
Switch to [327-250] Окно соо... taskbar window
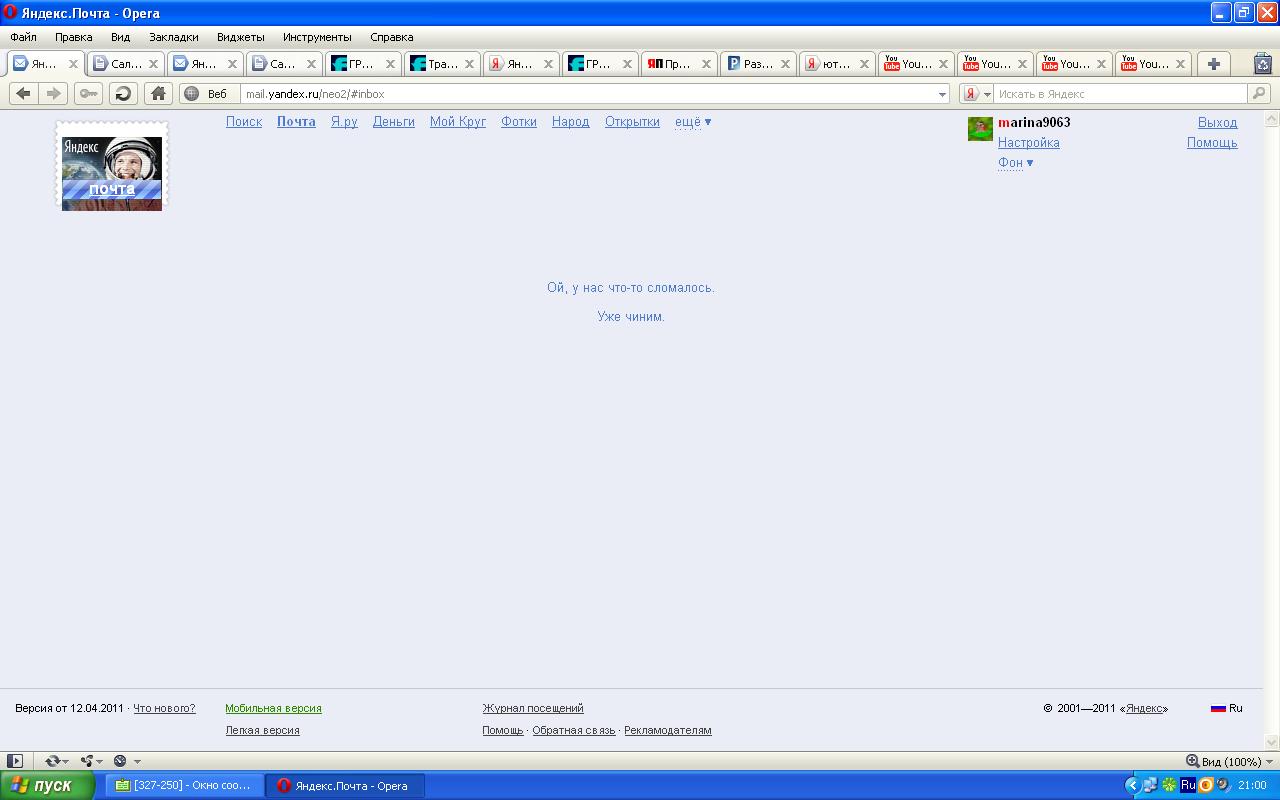pos(183,785)
